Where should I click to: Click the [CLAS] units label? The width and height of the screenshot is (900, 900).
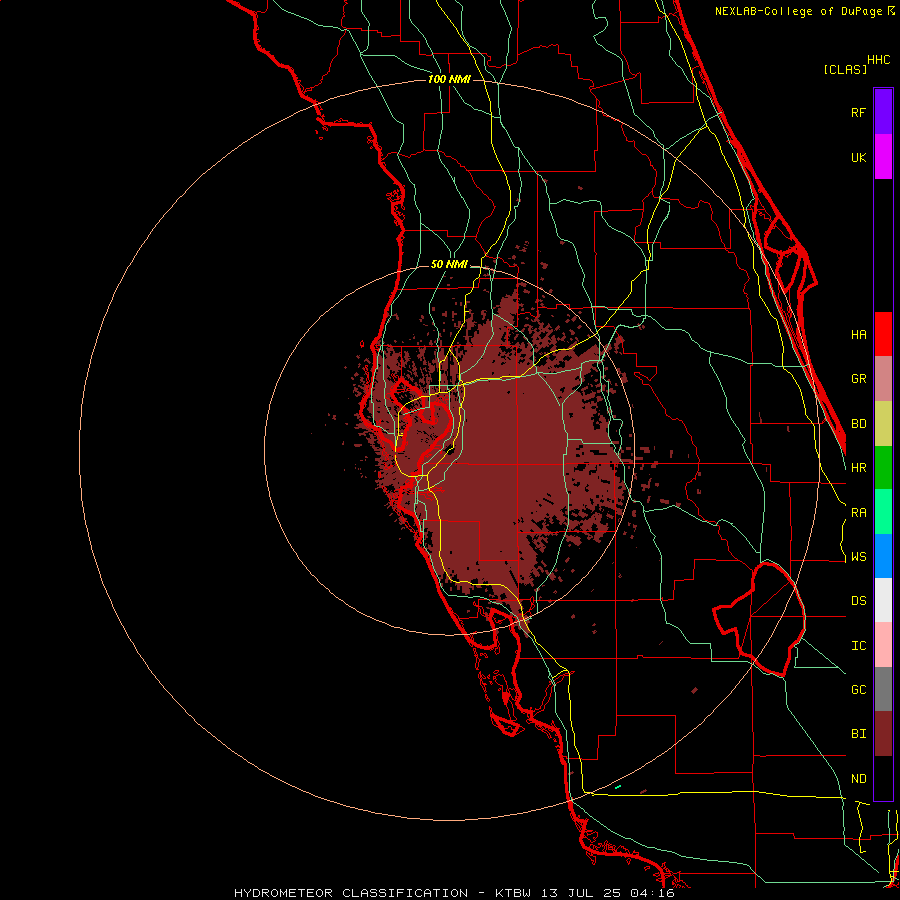(845, 70)
